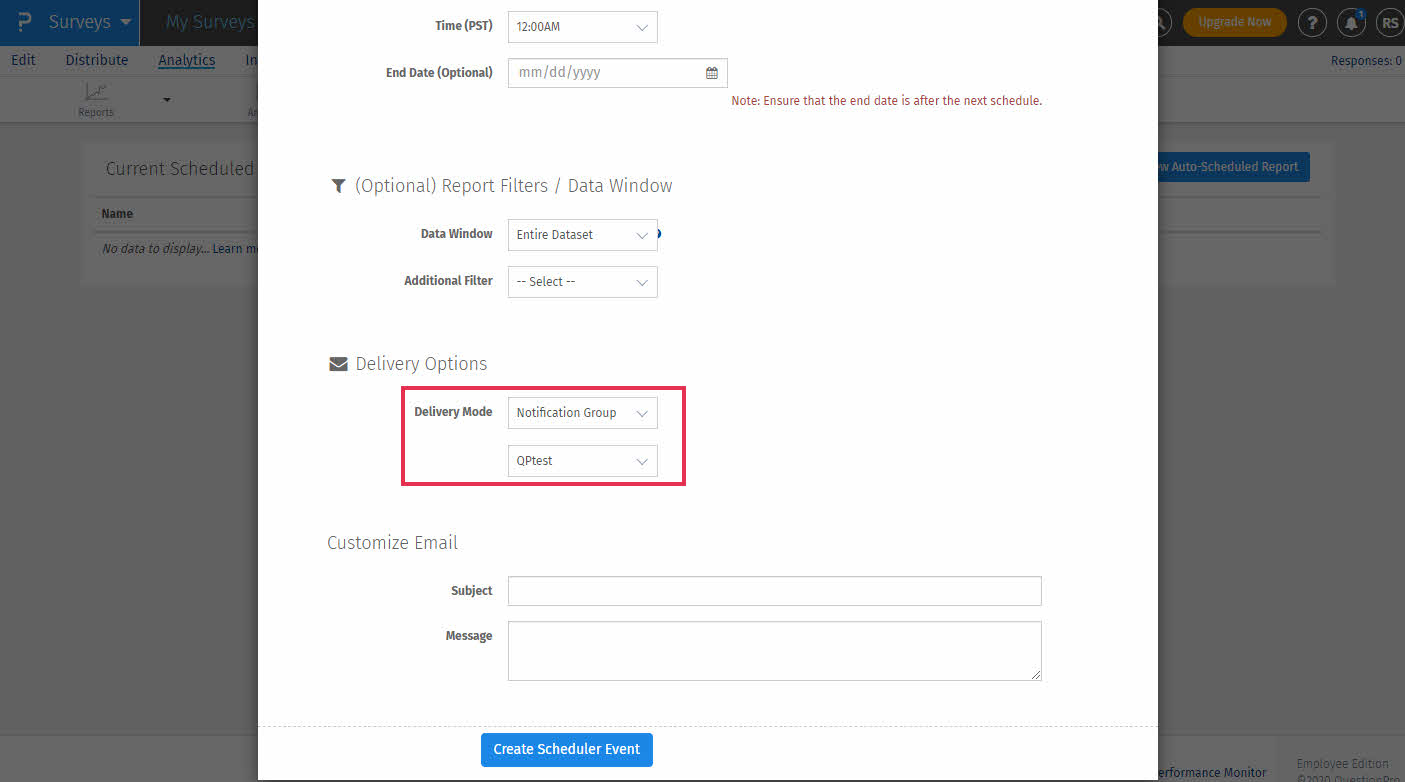Switch to the Distribute tab
Viewport: 1405px width, 782px height.
[x=96, y=60]
